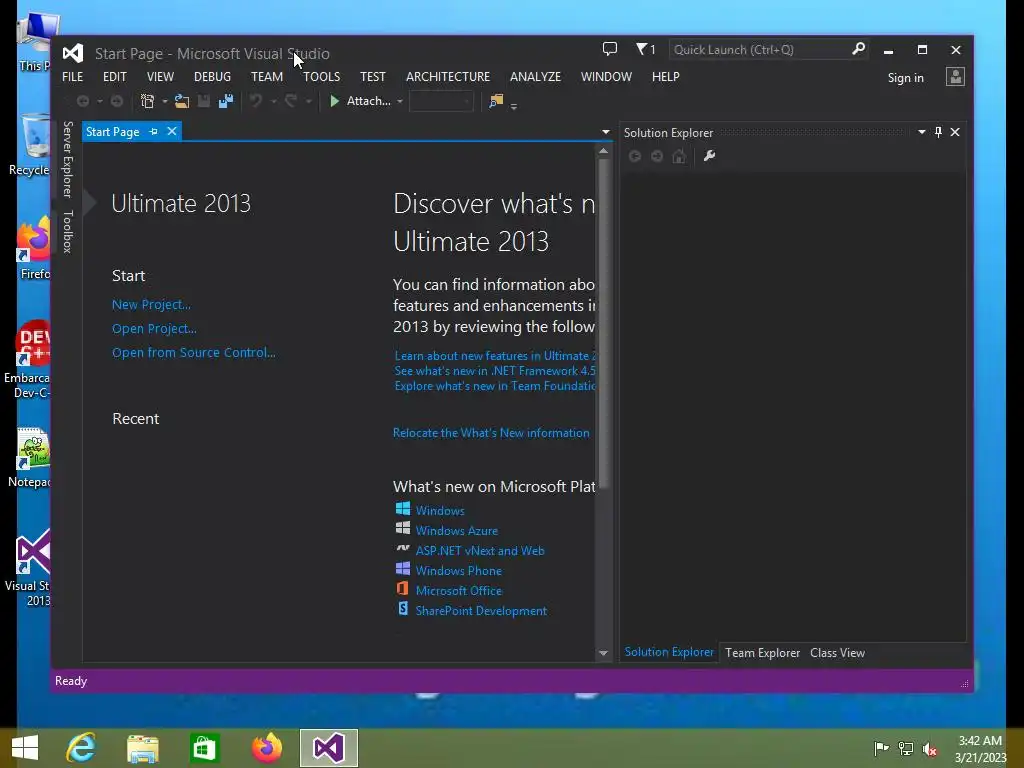Close the Start Page tab
Viewport: 1024px width, 768px height.
tap(172, 131)
